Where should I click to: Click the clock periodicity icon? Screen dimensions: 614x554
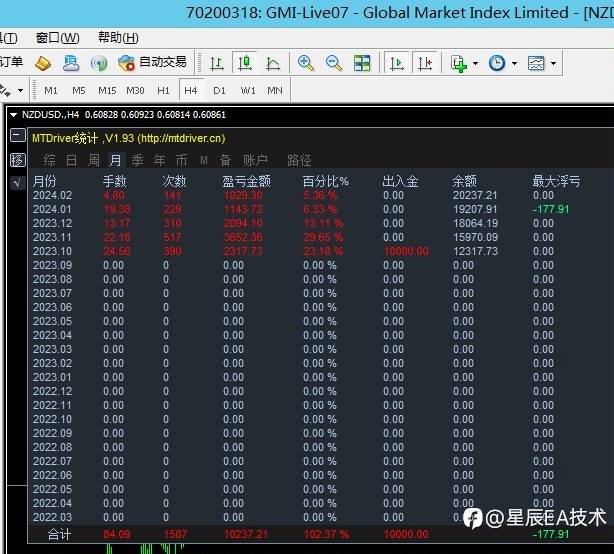pos(497,63)
